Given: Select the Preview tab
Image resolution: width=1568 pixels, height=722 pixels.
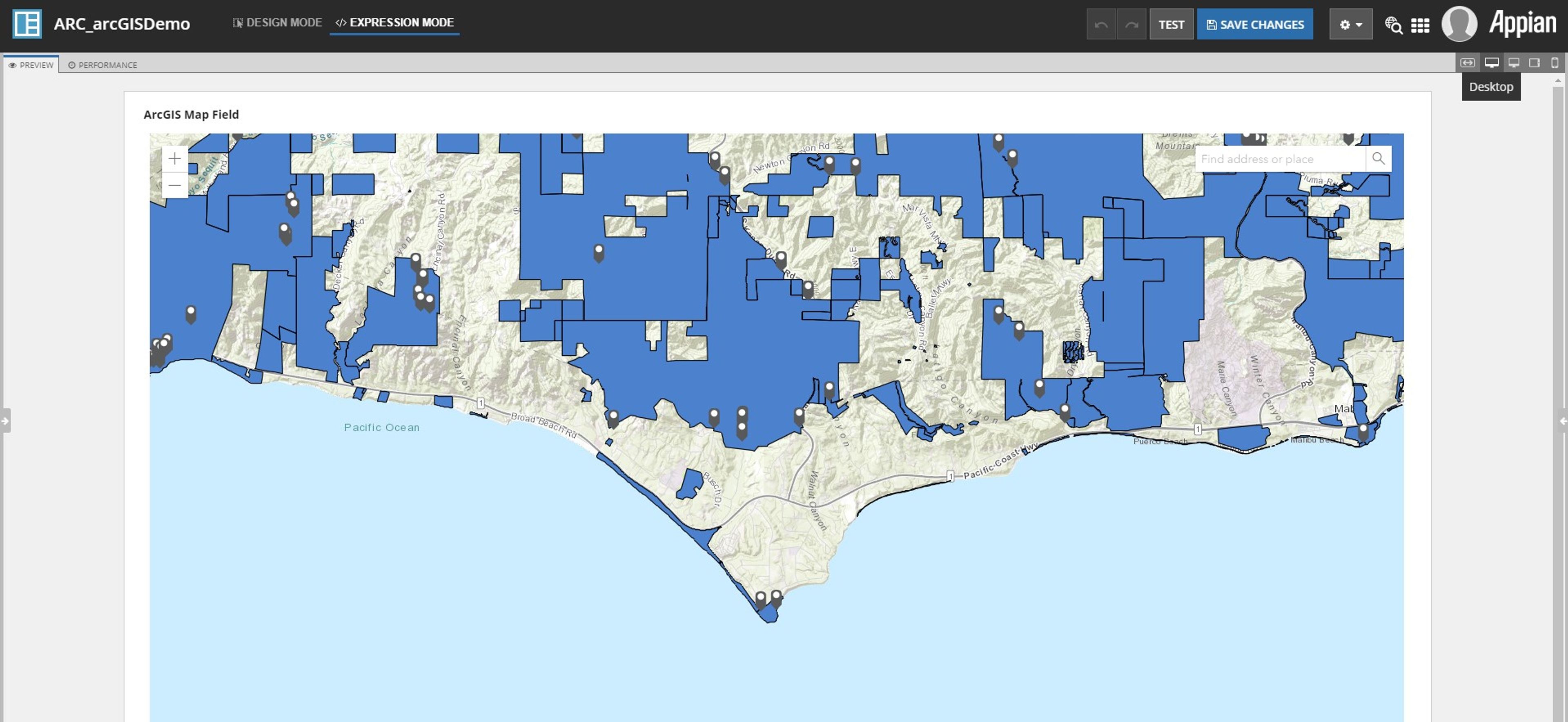Looking at the screenshot, I should [31, 65].
